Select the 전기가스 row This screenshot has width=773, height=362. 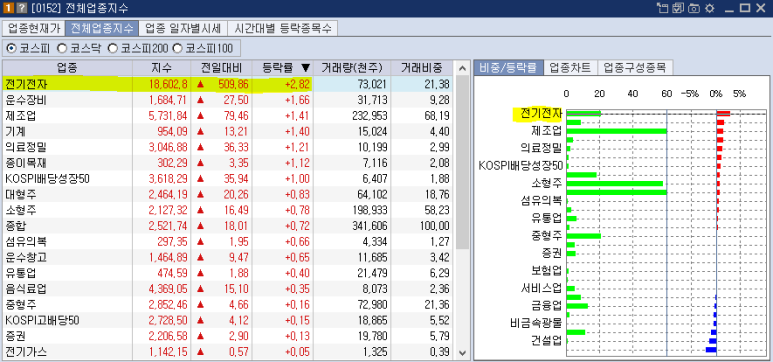pos(227,352)
